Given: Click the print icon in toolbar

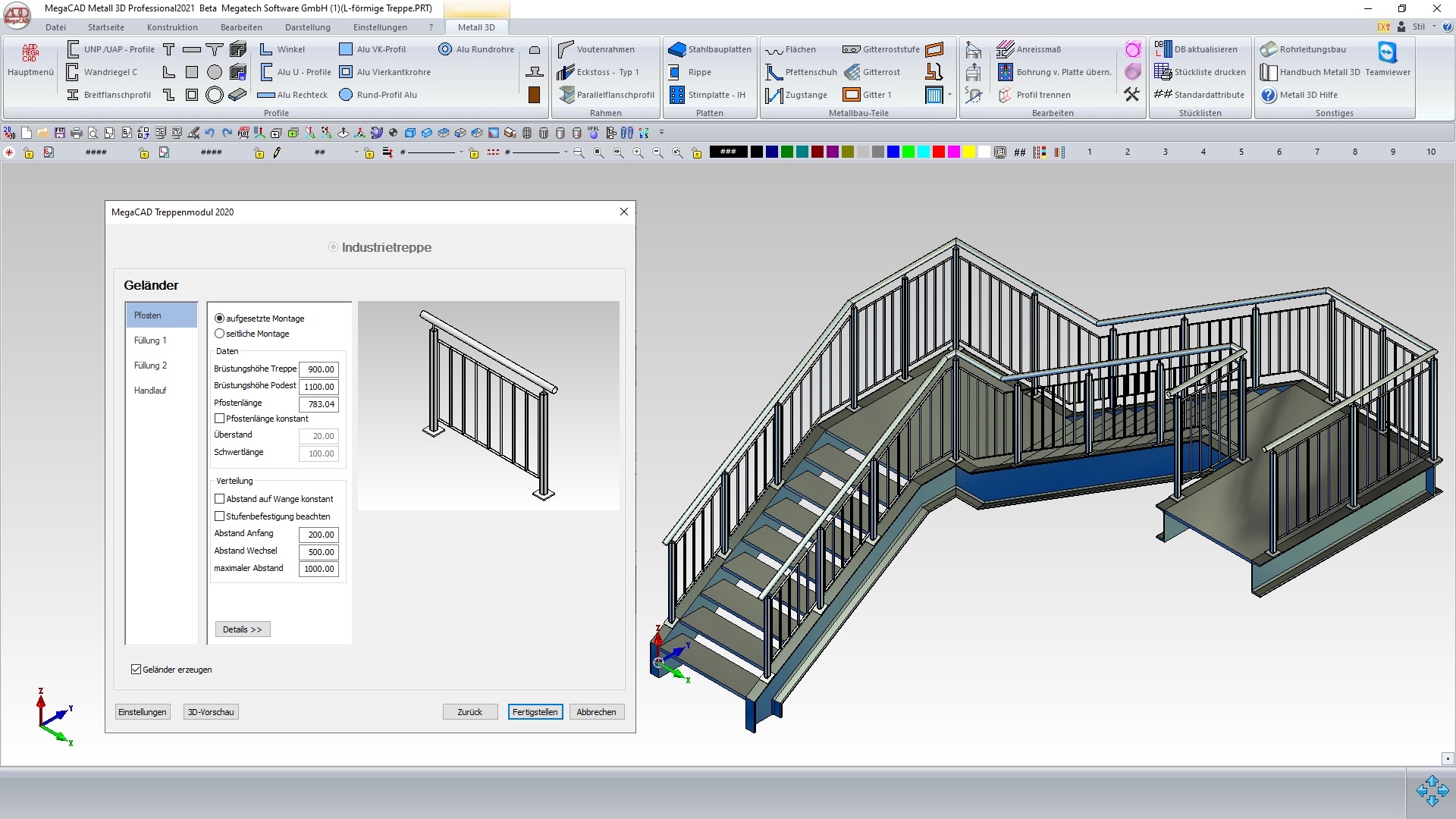Looking at the screenshot, I should 76,133.
